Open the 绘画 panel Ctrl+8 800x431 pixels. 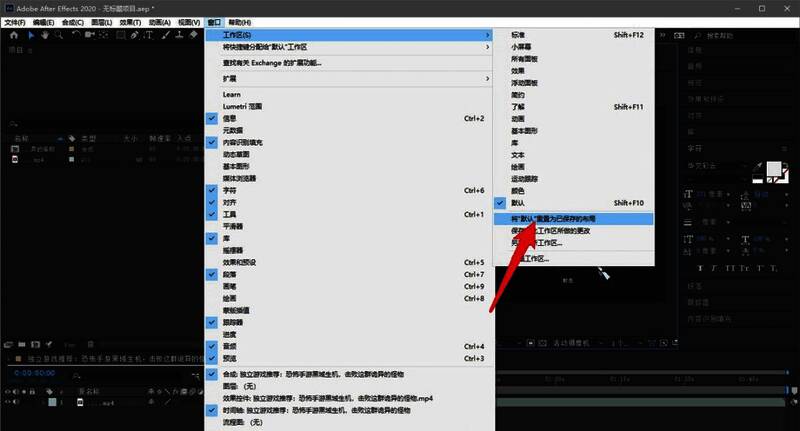click(348, 298)
